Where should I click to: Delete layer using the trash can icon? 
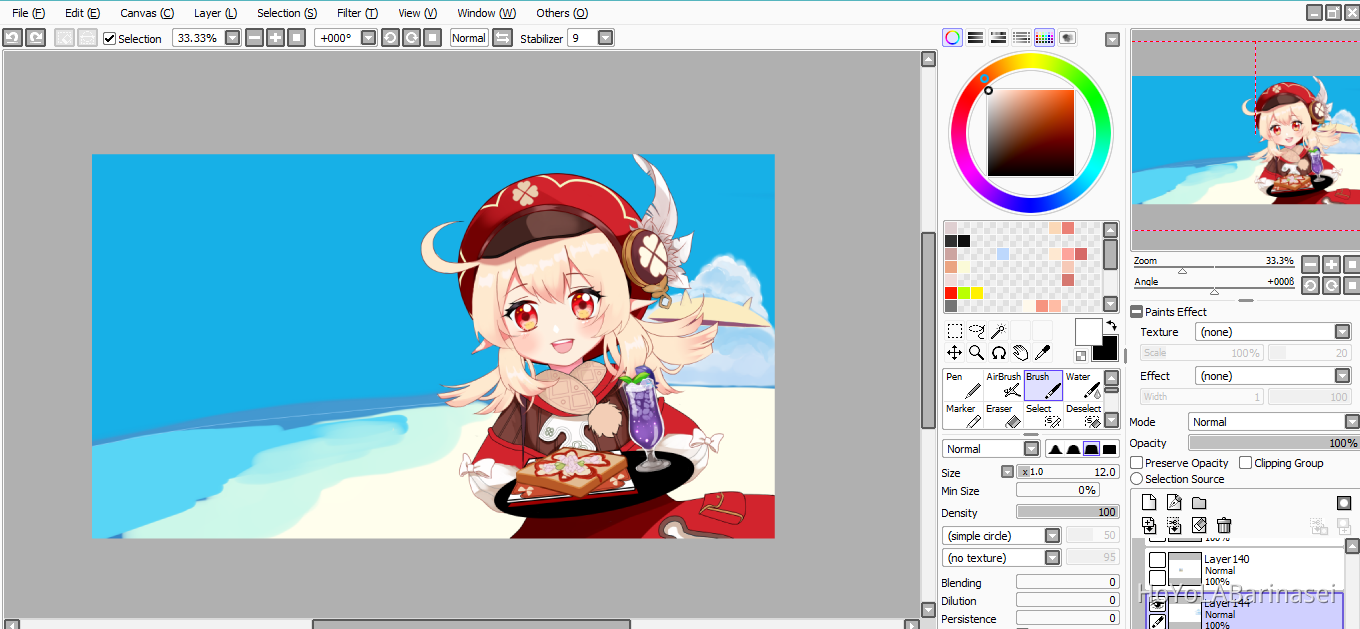point(1224,525)
